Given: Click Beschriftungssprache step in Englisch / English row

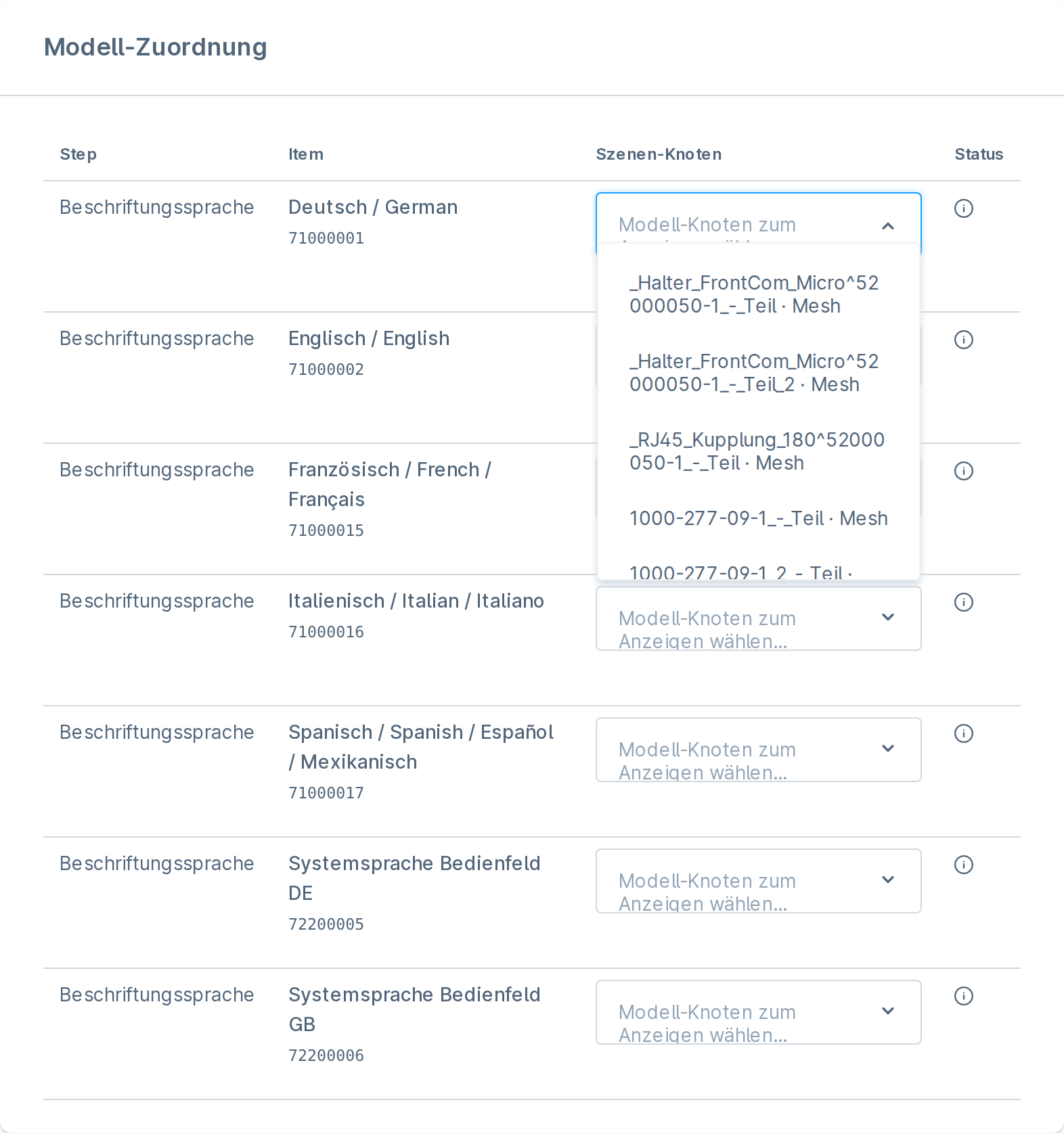Looking at the screenshot, I should [157, 338].
